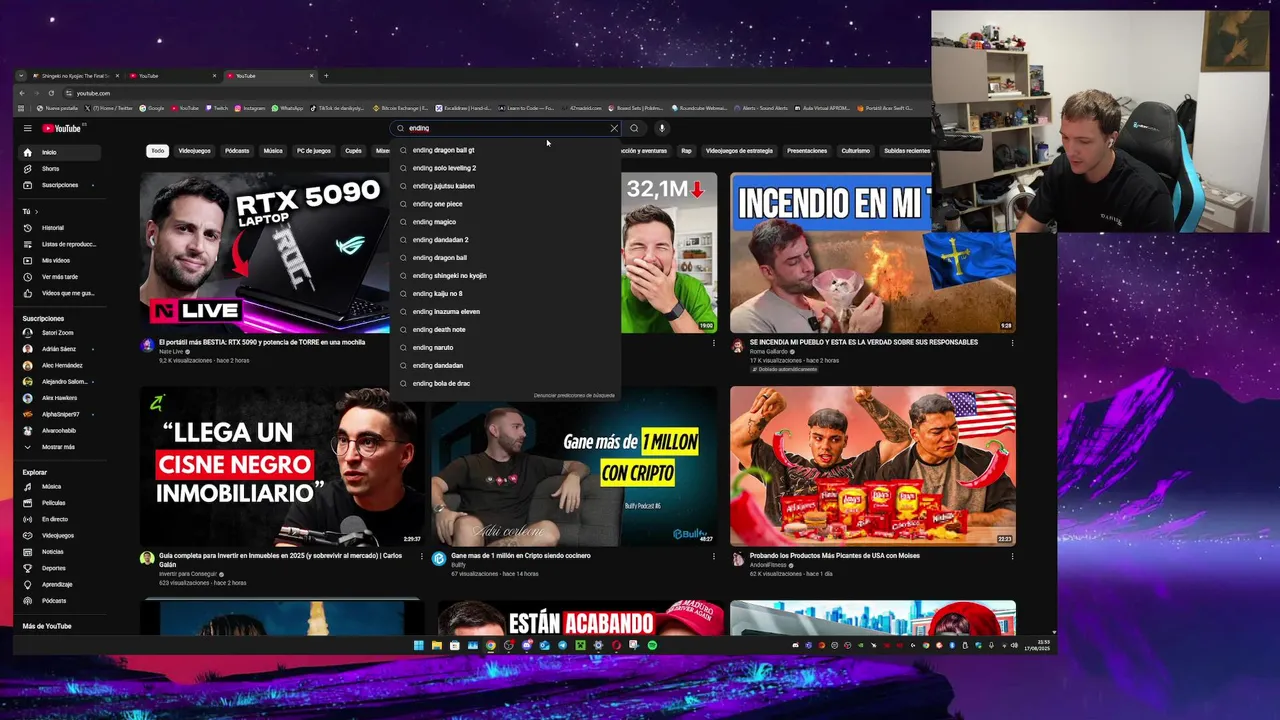Open the RTX 5090 laptop video thumbnail

coord(265,253)
